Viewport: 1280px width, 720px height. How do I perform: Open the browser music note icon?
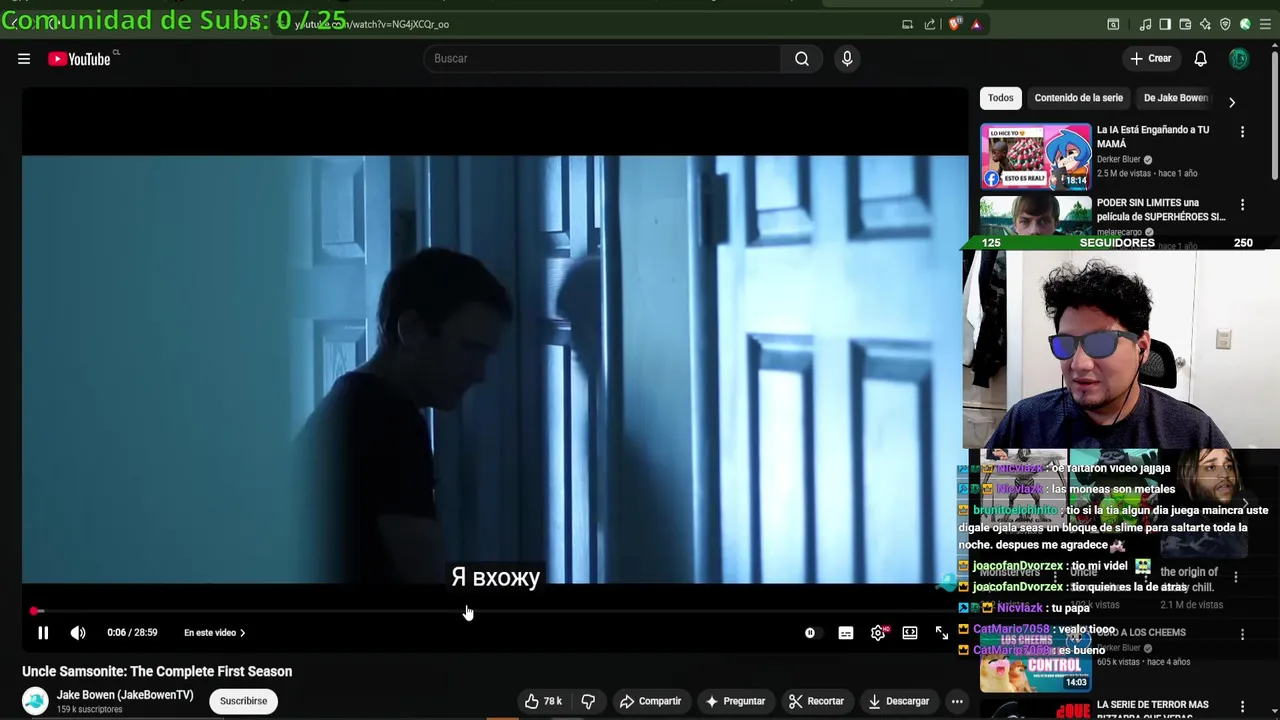click(1146, 24)
